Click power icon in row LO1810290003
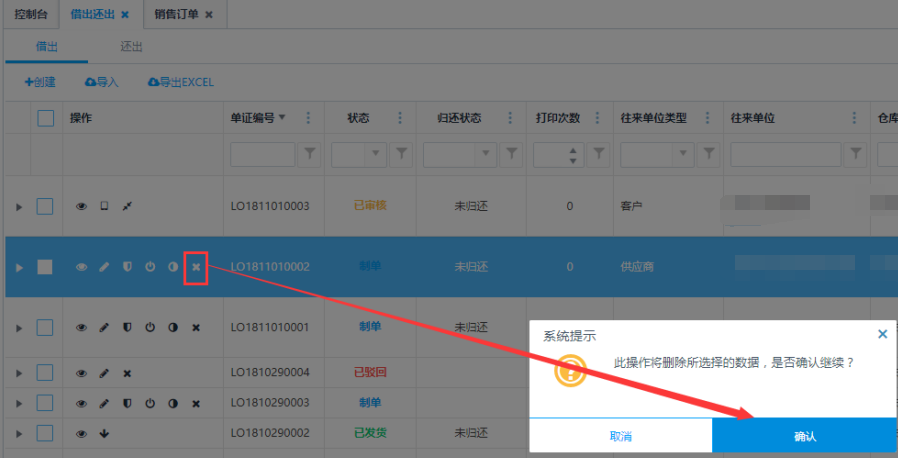This screenshot has height=458, width=898. tap(150, 403)
